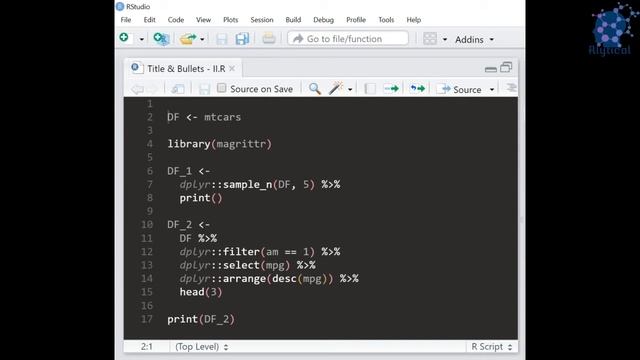Click line 2 code DF <- mtcars
640x360 pixels.
204,117
